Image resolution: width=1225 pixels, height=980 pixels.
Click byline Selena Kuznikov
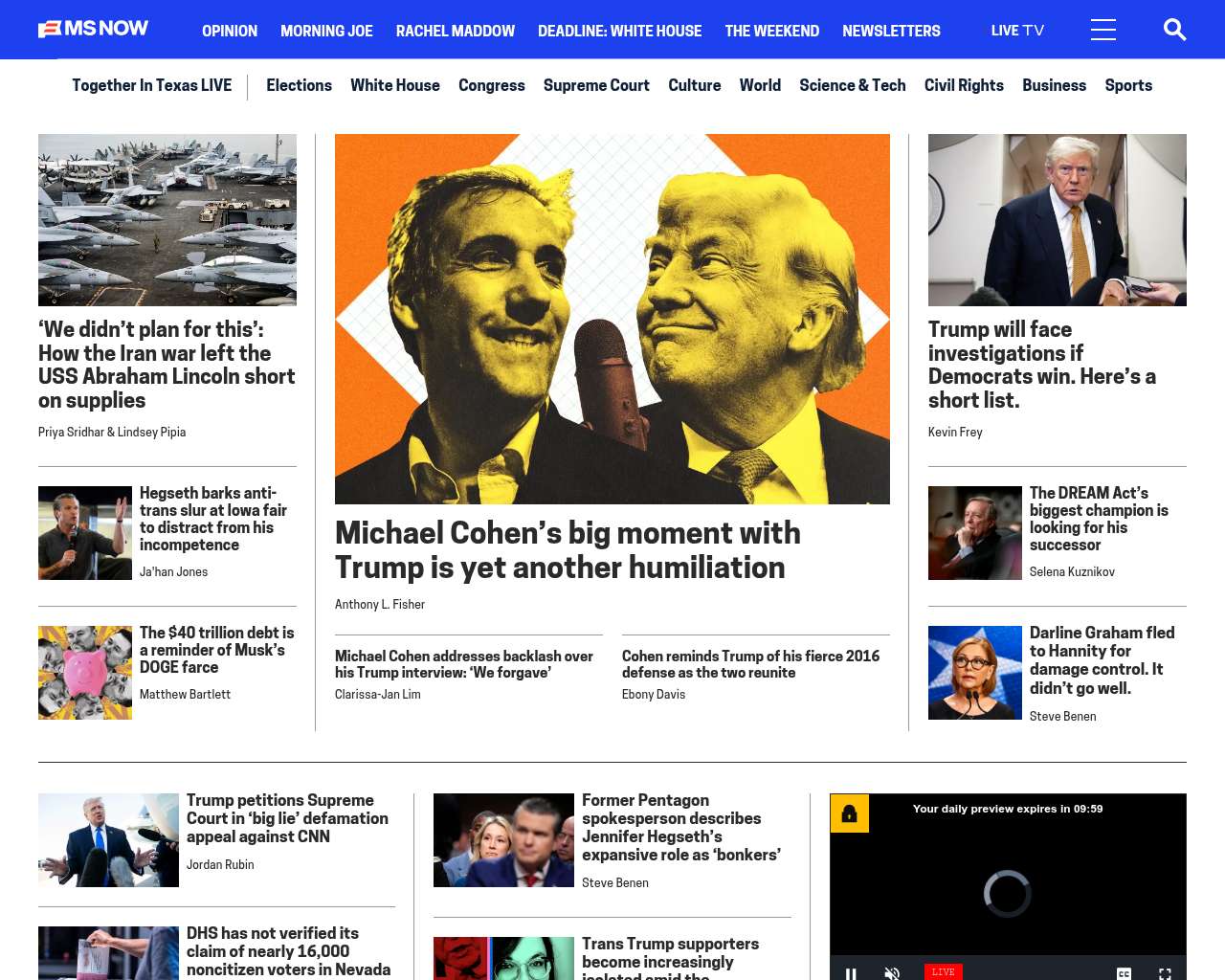1072,572
